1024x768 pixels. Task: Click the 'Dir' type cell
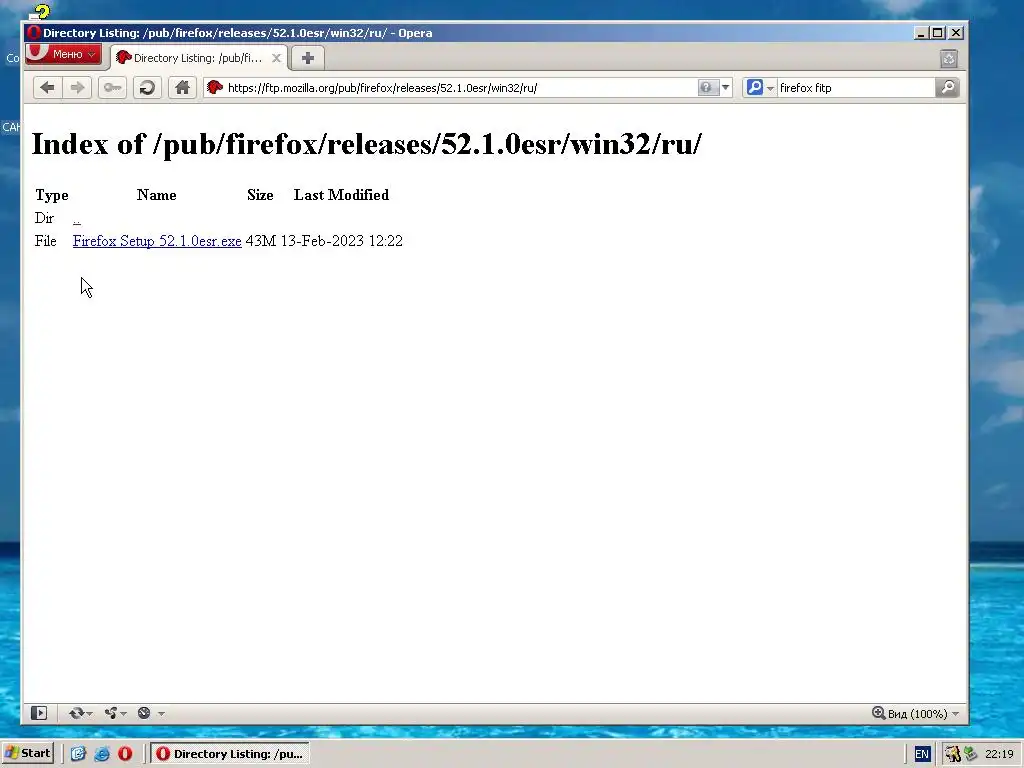click(x=44, y=218)
